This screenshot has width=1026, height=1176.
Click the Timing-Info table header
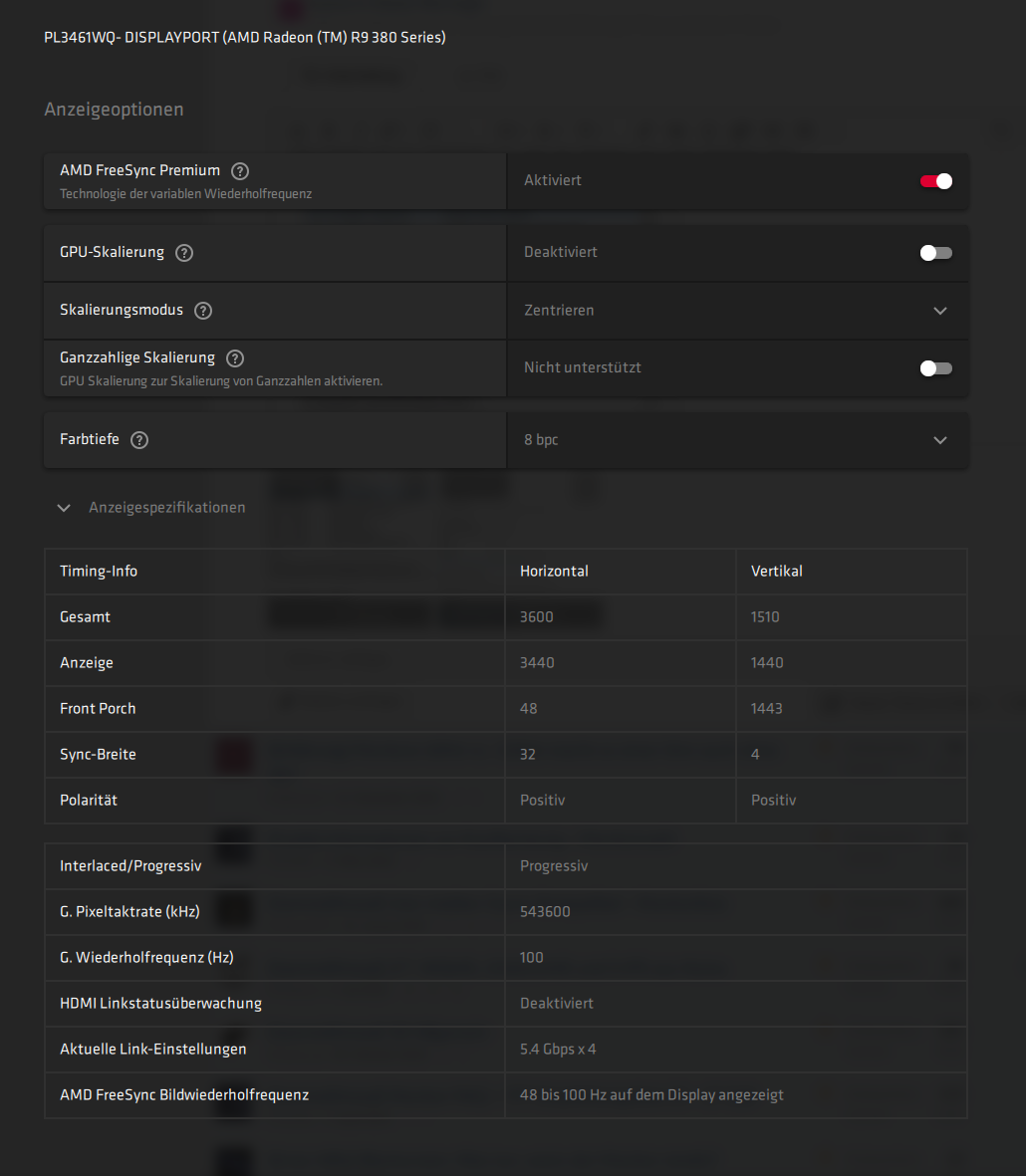[99, 572]
